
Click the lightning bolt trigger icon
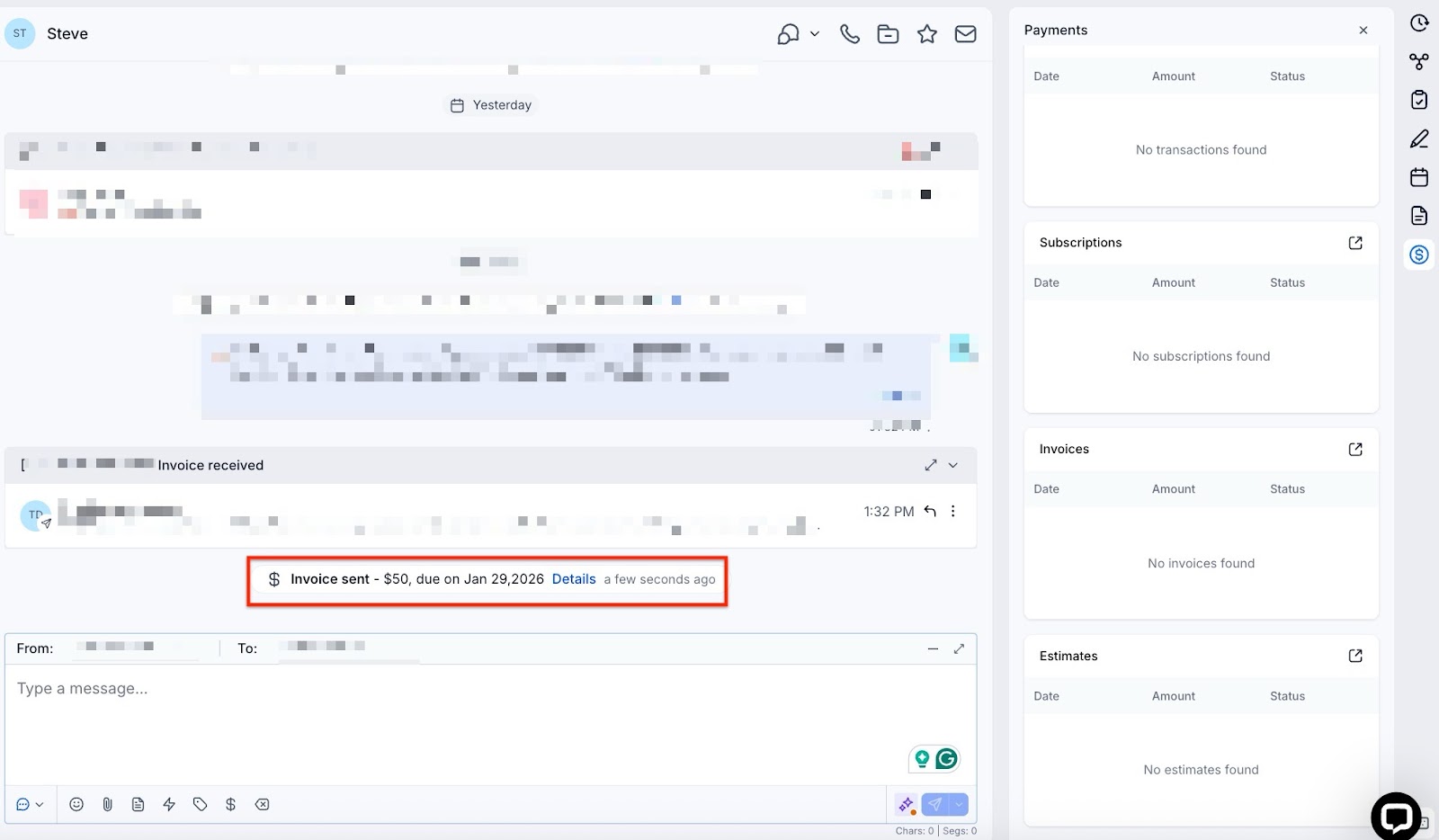click(169, 804)
